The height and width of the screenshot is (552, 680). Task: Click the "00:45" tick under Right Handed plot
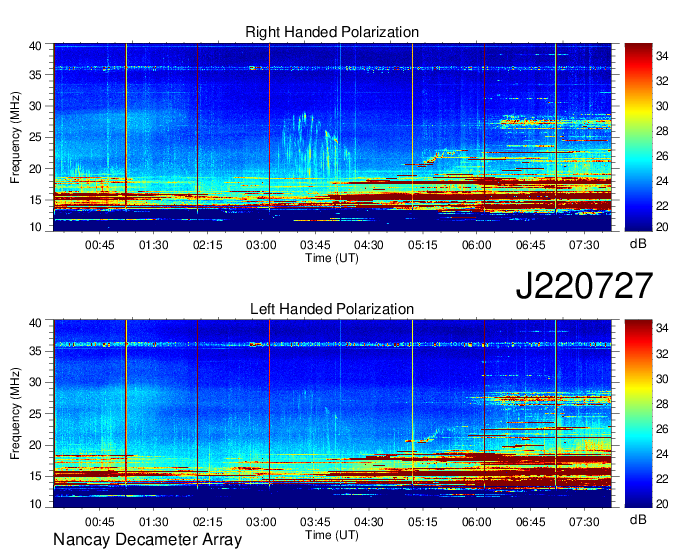(x=100, y=245)
